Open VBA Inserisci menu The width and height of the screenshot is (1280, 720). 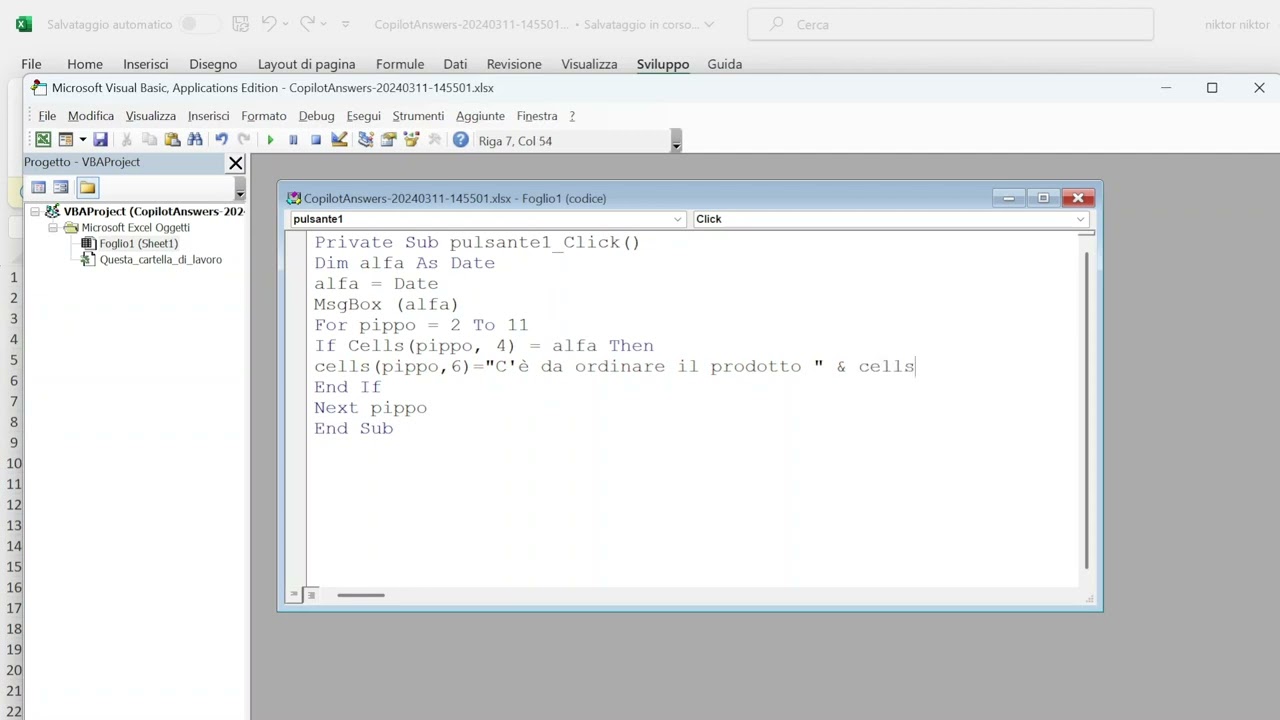pyautogui.click(x=208, y=116)
